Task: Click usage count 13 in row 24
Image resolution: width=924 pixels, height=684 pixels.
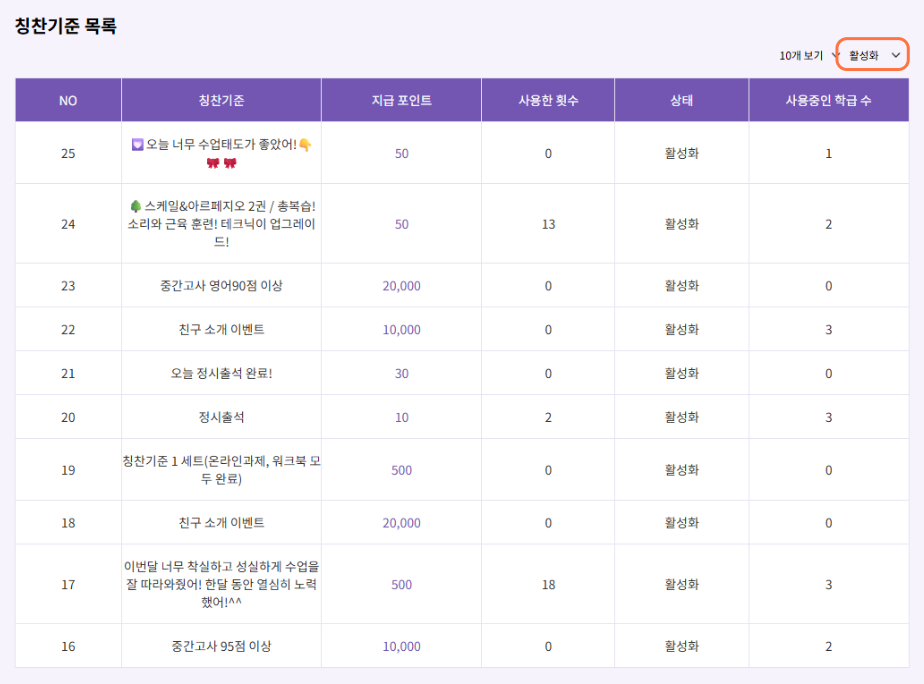Action: (x=548, y=224)
